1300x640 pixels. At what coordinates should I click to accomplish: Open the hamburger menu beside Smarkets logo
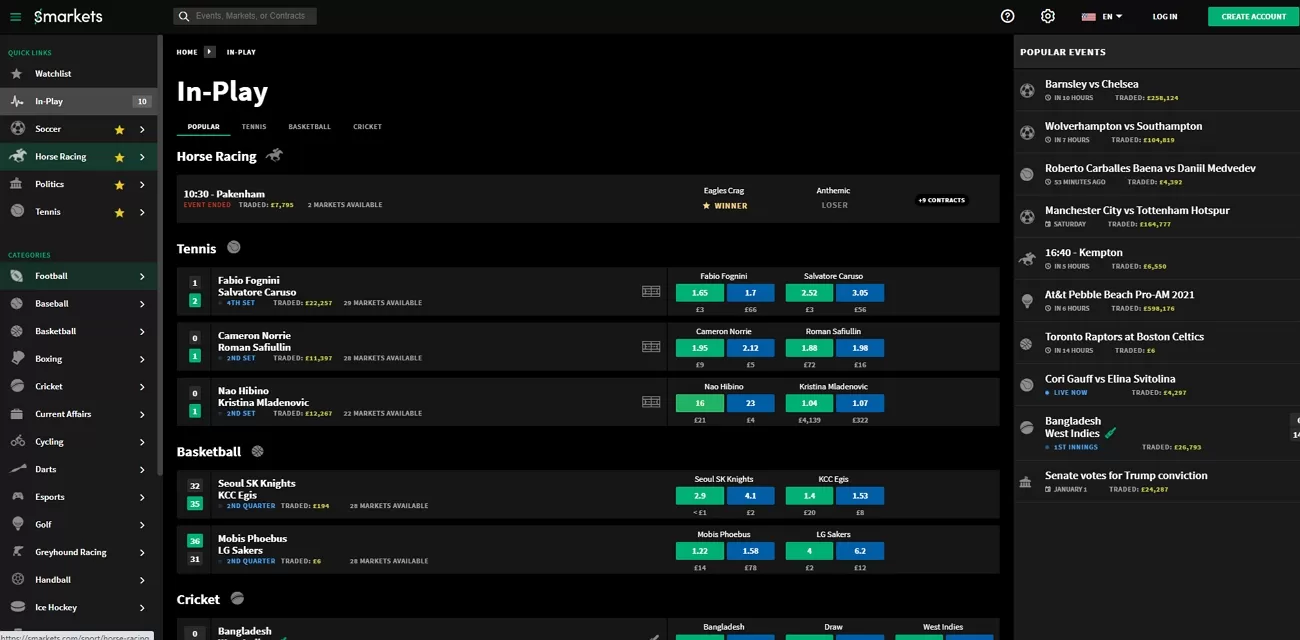pyautogui.click(x=15, y=16)
